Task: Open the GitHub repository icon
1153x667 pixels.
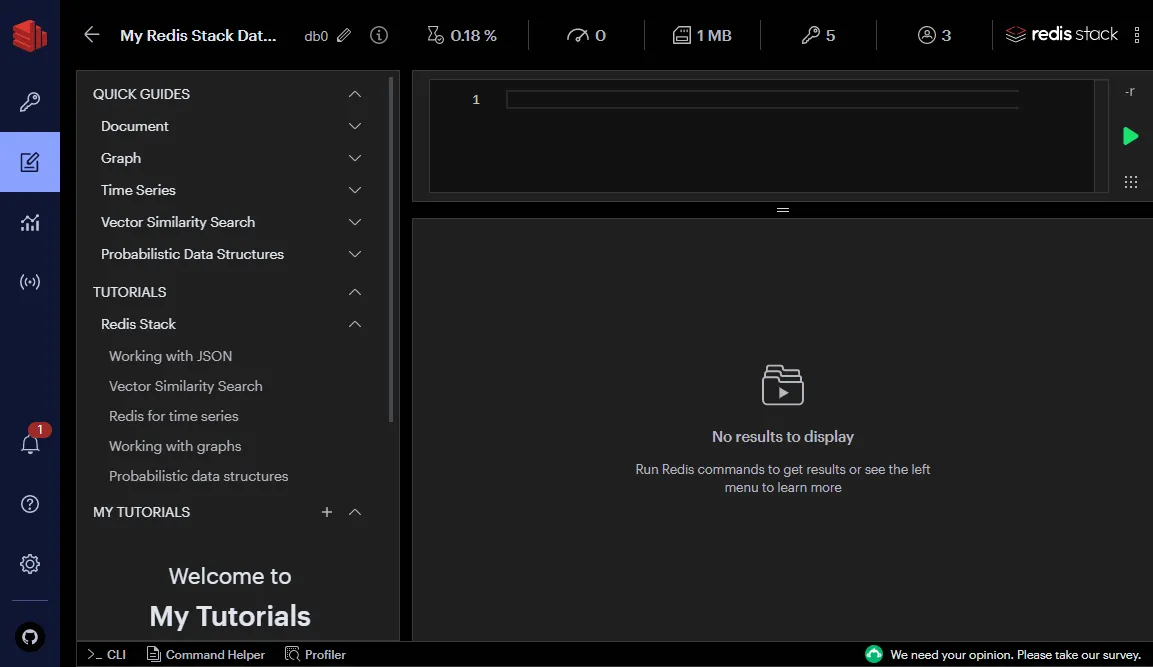Action: [30, 636]
